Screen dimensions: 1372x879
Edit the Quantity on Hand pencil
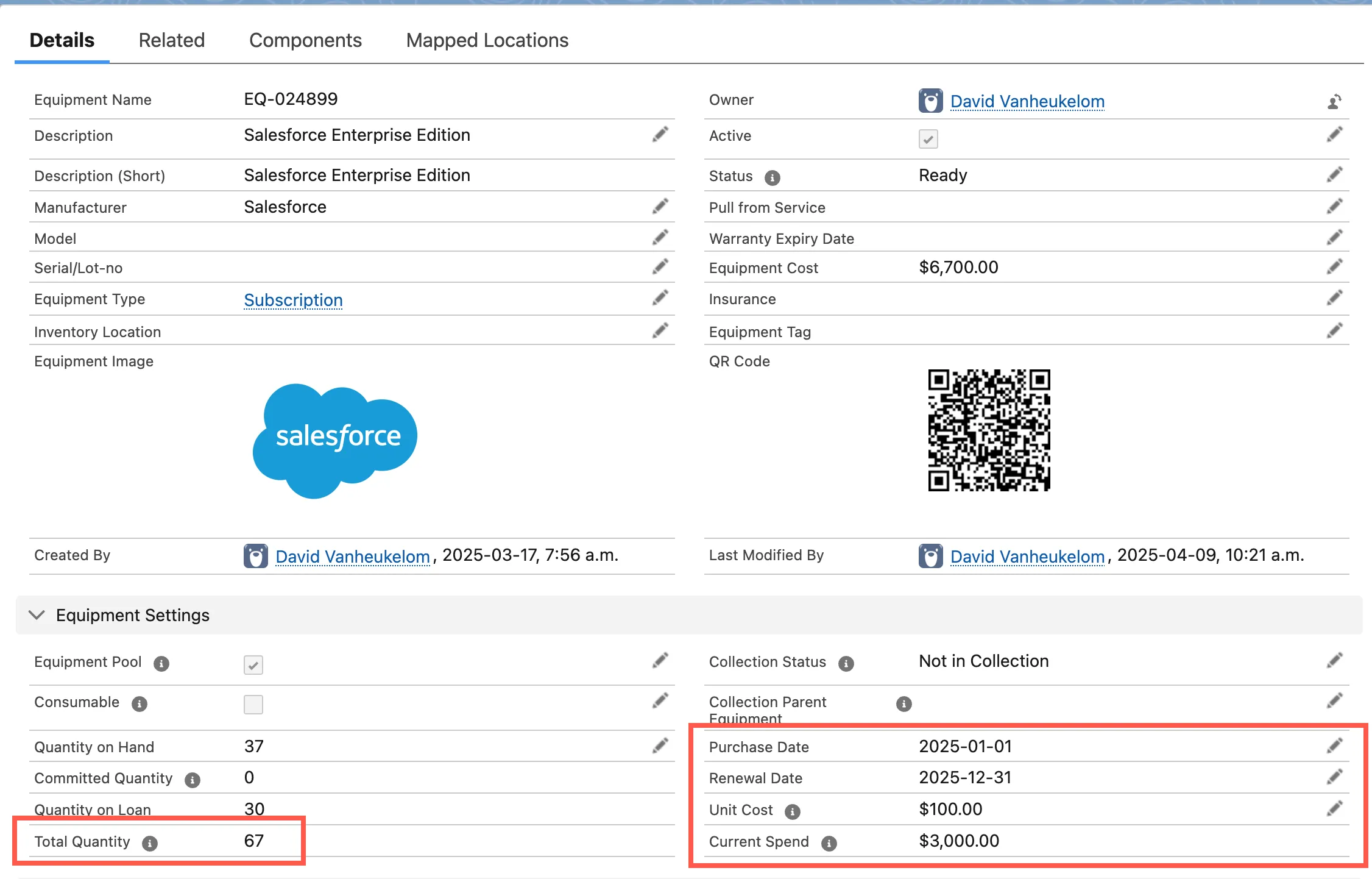(x=660, y=746)
